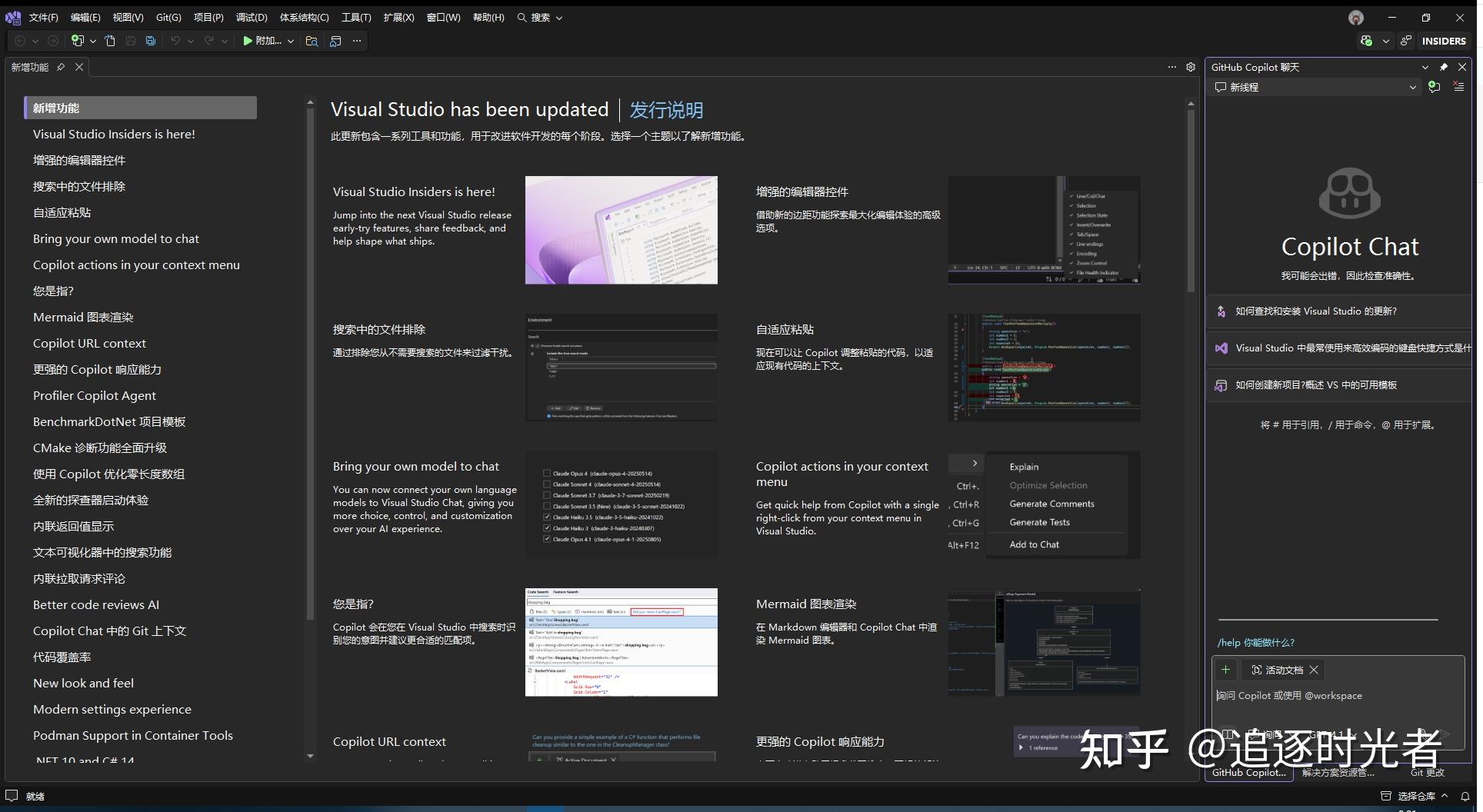
Task: Click the window icon beside find in files
Action: coord(335,42)
